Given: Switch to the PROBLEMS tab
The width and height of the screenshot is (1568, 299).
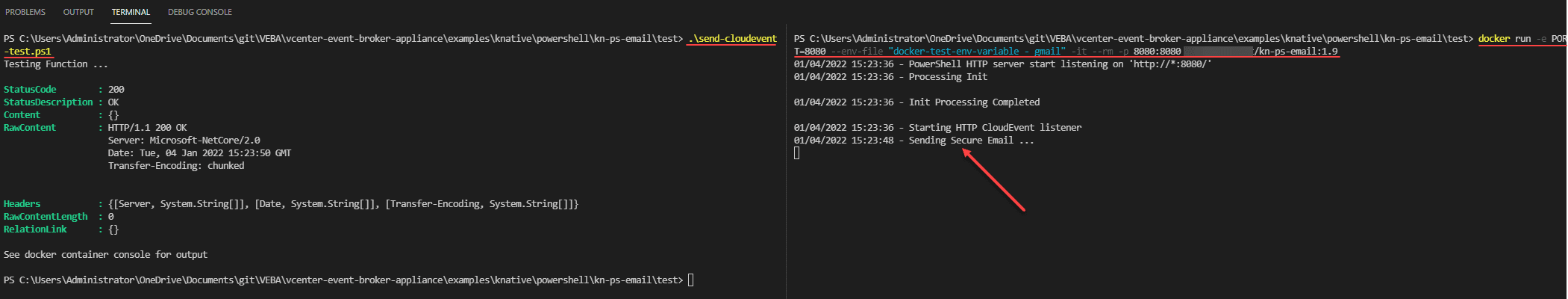Looking at the screenshot, I should click(25, 12).
